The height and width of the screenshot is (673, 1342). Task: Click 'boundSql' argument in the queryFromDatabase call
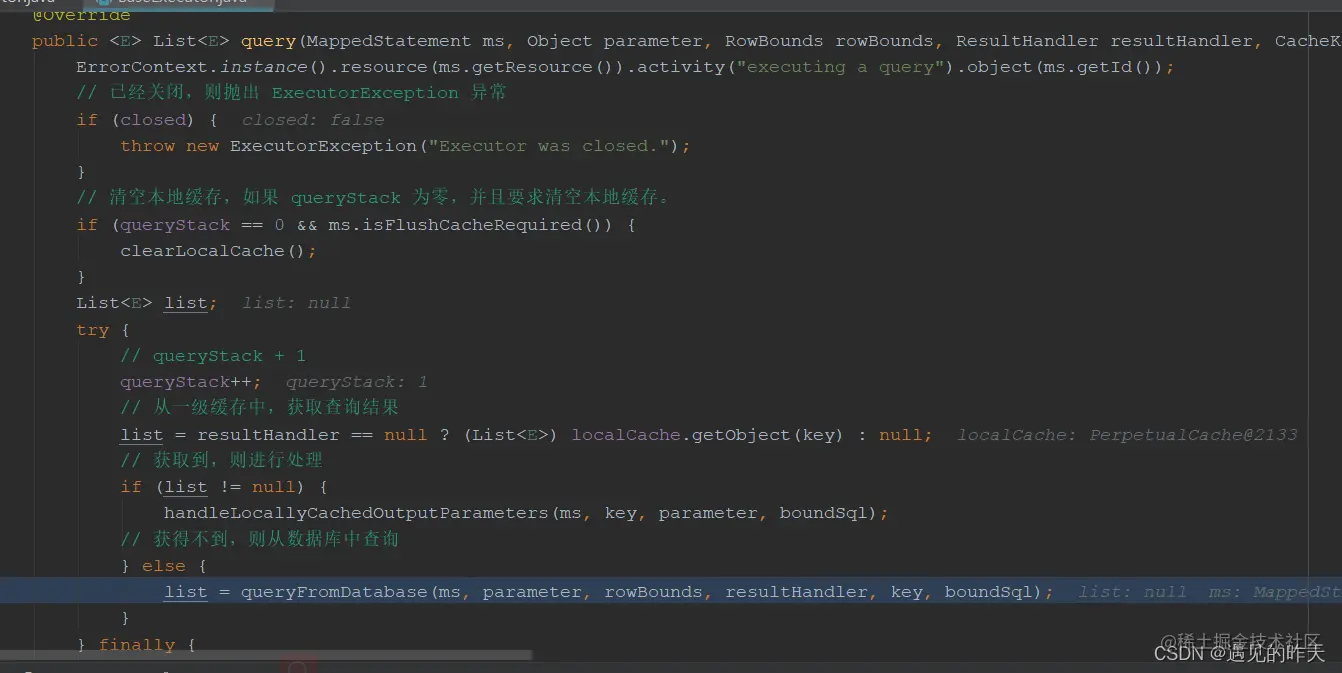click(x=988, y=592)
